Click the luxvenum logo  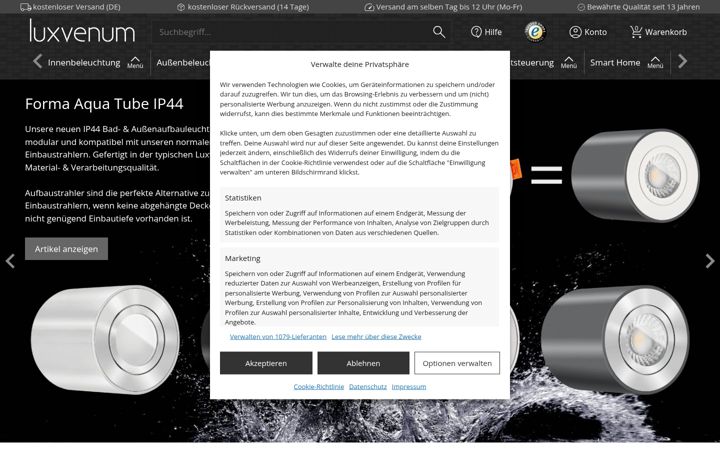[x=82, y=31]
